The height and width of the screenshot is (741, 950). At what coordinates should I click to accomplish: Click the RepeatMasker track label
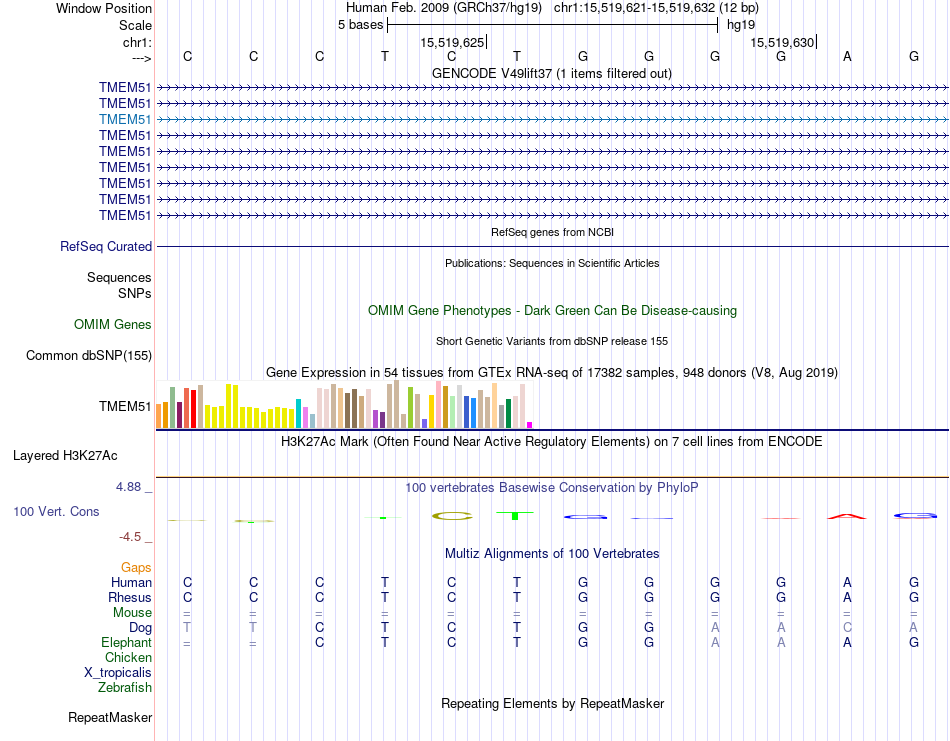[x=110, y=717]
